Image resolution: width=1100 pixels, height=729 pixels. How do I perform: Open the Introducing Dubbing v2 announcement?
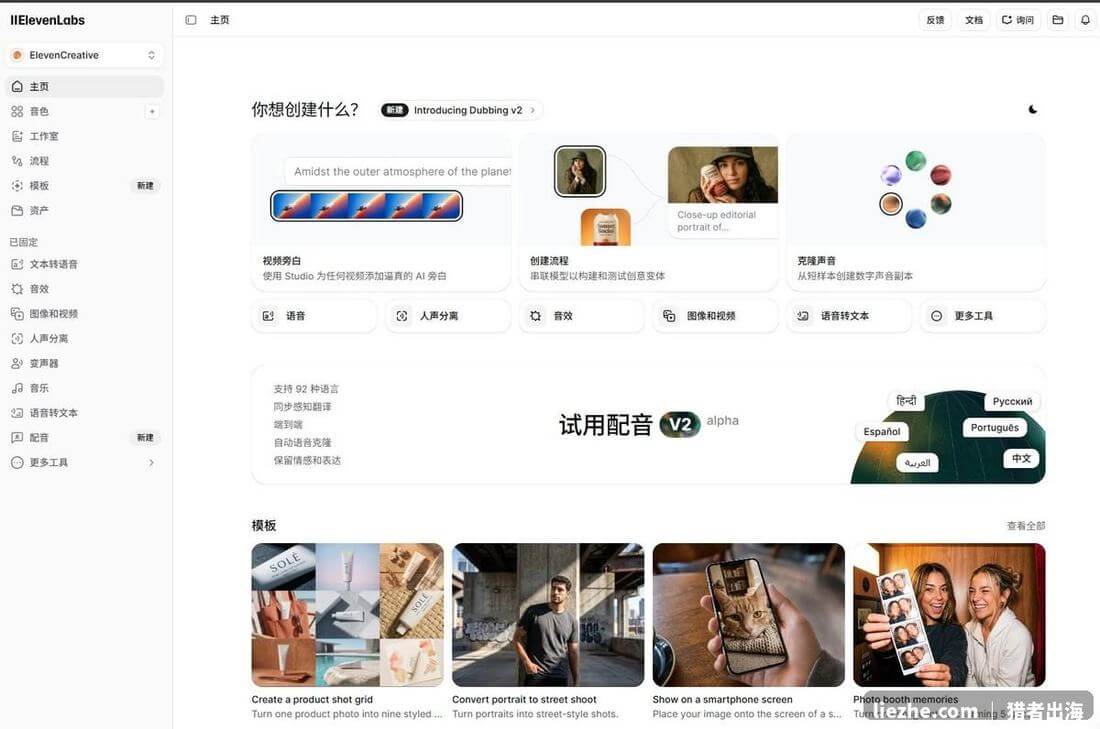coord(460,110)
